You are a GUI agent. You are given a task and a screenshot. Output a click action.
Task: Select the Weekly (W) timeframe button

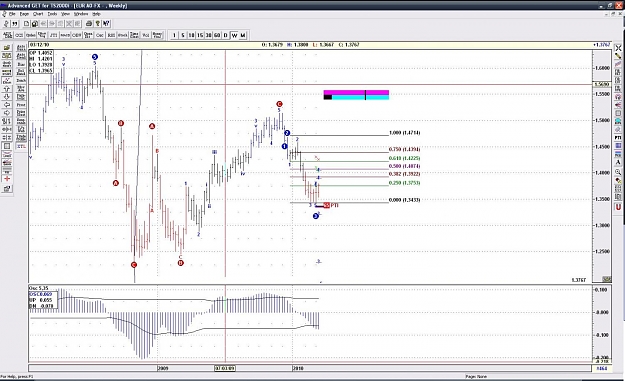234,35
